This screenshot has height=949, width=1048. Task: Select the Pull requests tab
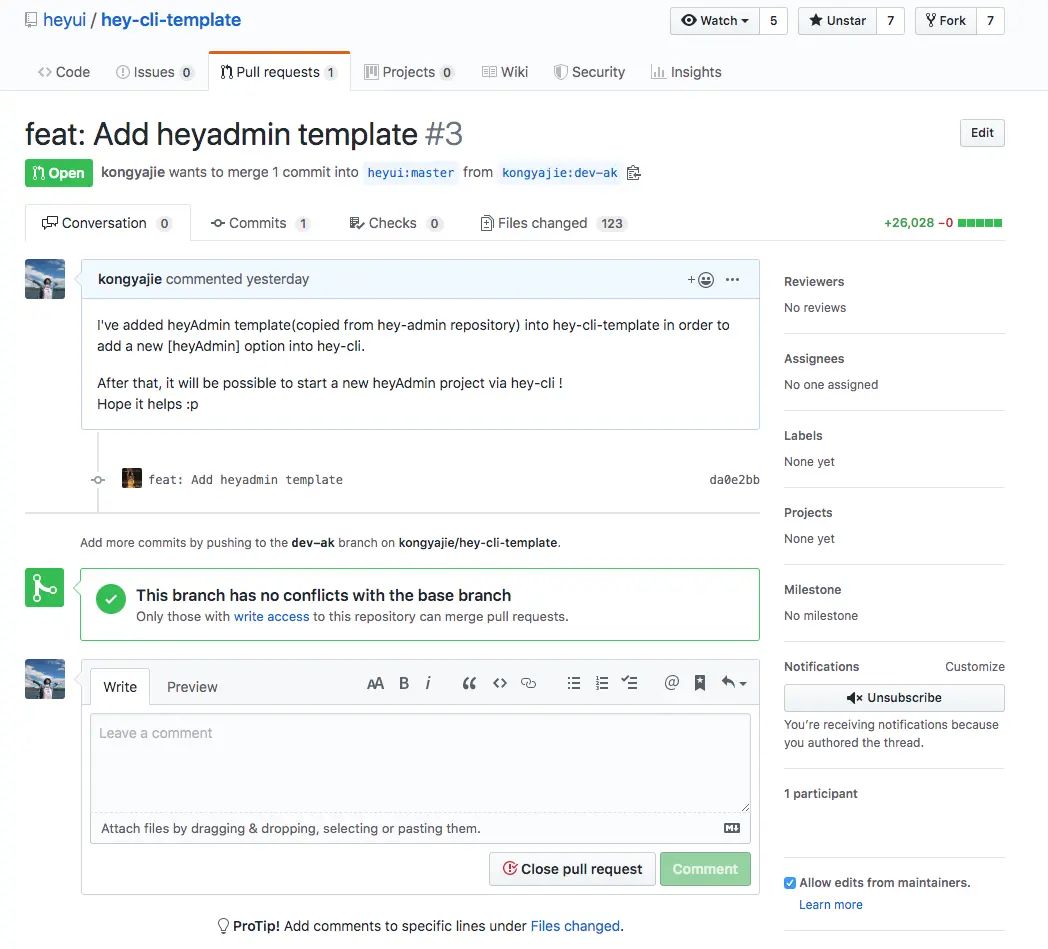pyautogui.click(x=279, y=72)
